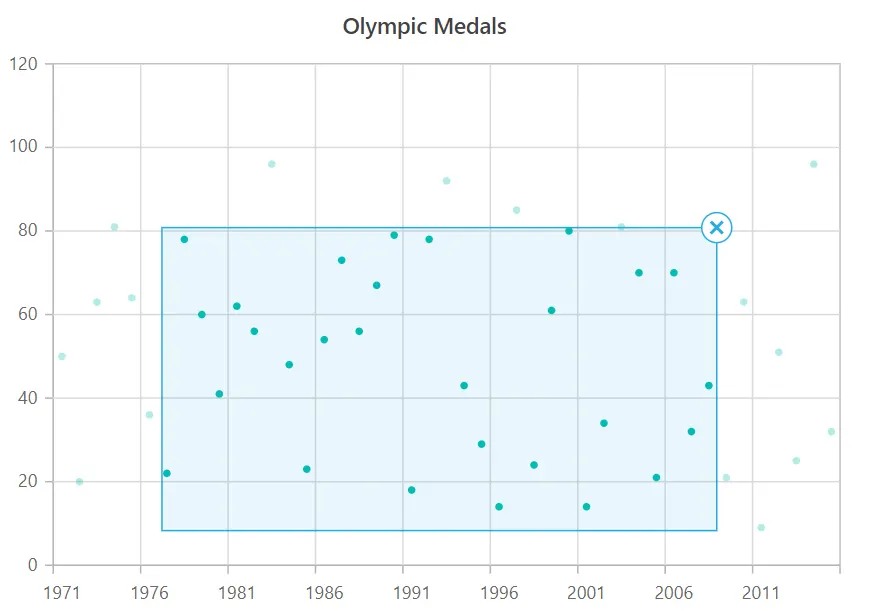Click the 2011 point at value 9

pos(761,527)
